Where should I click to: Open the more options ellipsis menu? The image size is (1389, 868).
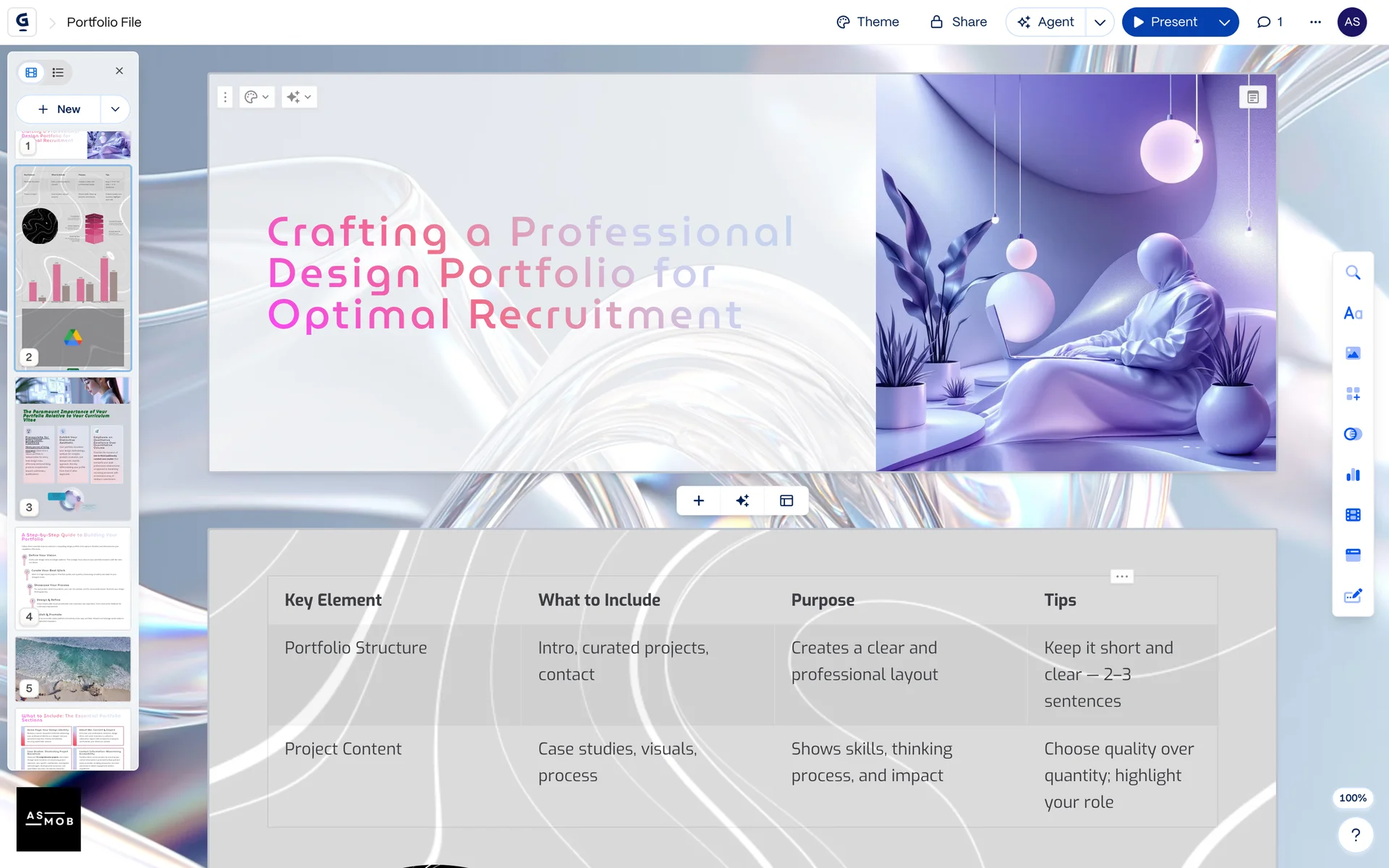1315,22
